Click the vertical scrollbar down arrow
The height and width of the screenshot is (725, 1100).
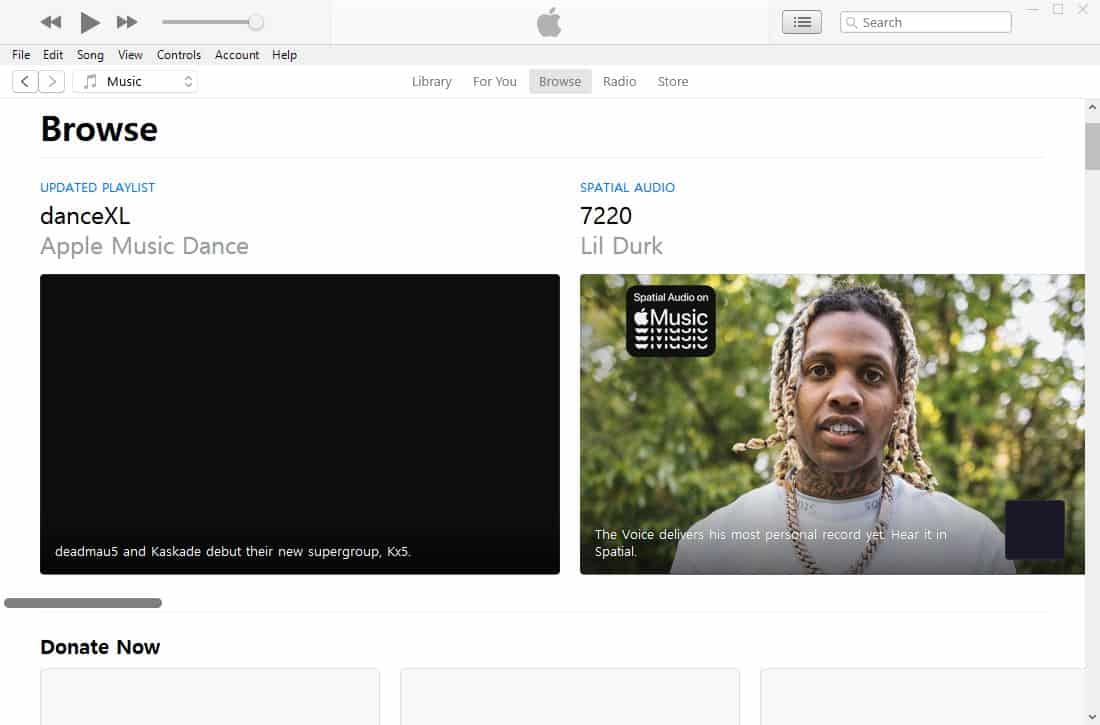pyautogui.click(x=1092, y=716)
